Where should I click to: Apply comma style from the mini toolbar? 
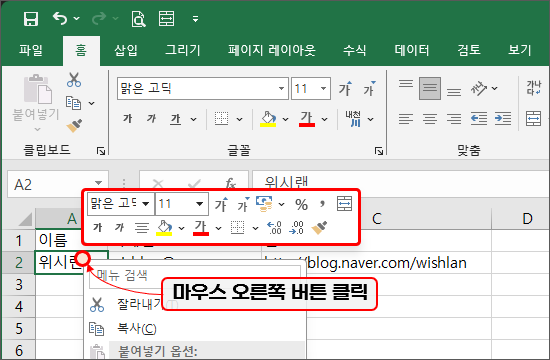tap(322, 204)
